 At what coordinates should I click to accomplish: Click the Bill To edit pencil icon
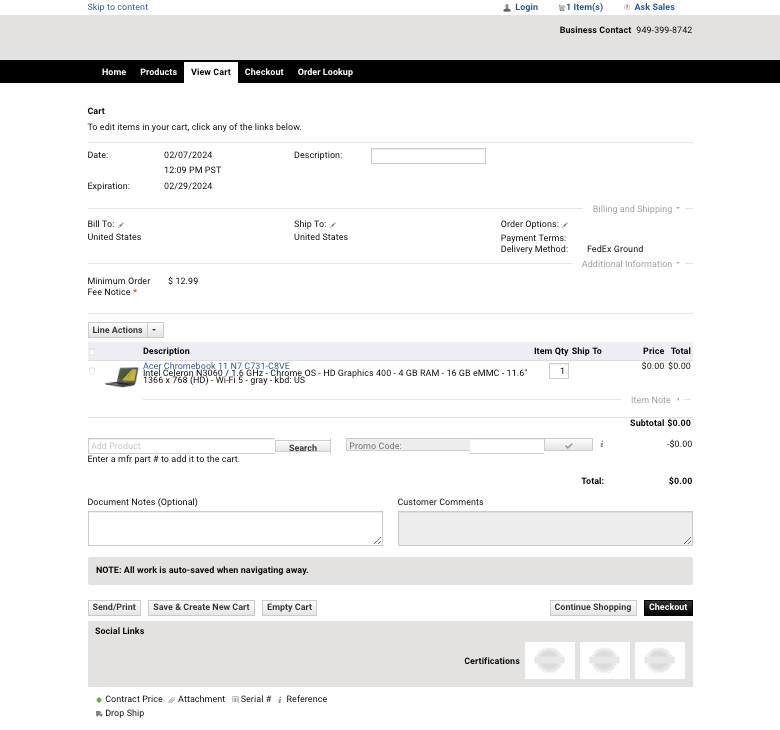click(x=121, y=225)
